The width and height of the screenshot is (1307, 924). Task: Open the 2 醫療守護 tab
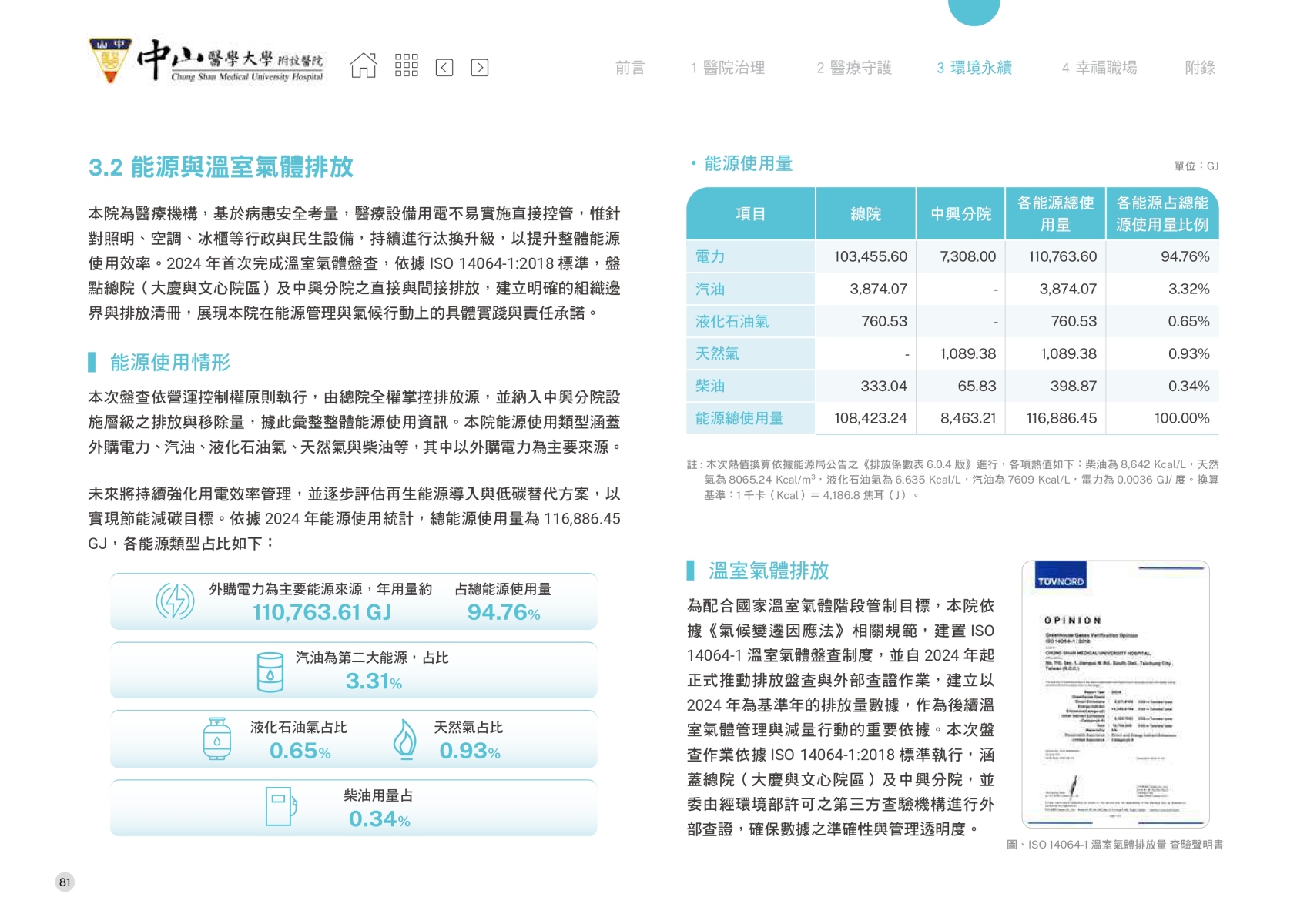point(853,68)
